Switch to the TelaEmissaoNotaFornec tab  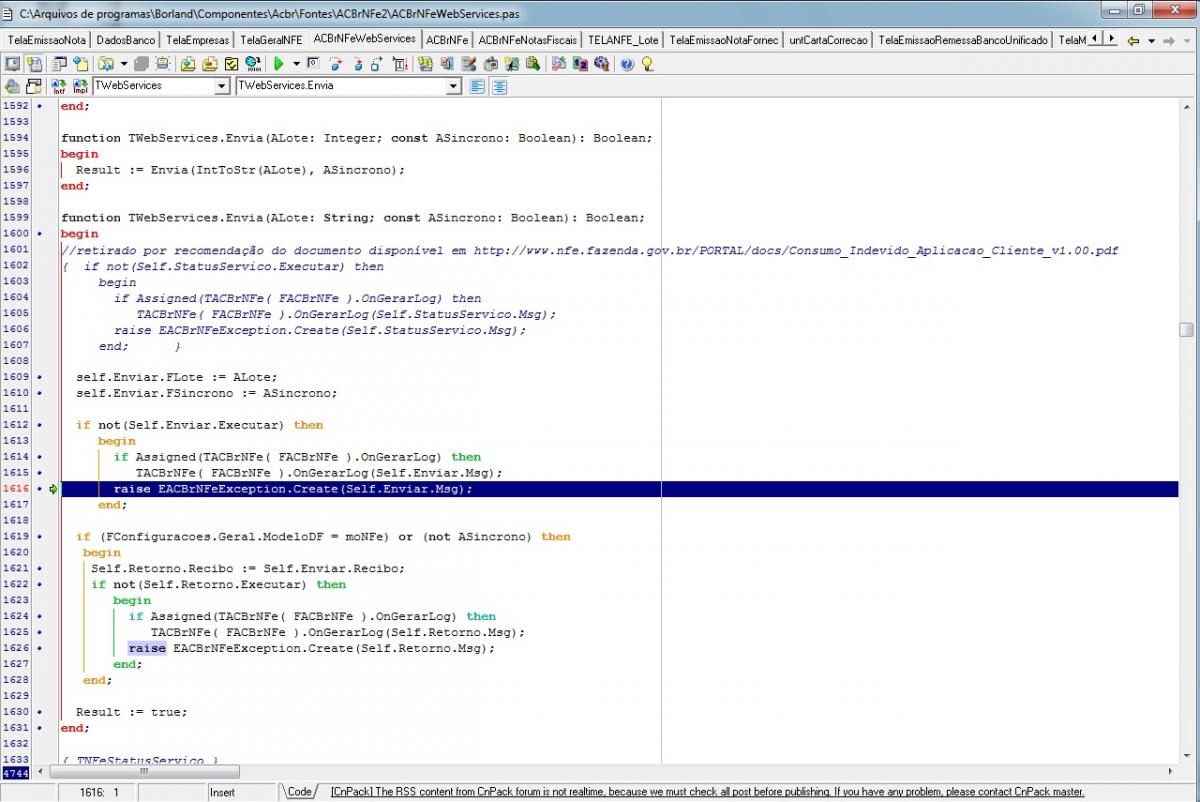(725, 40)
